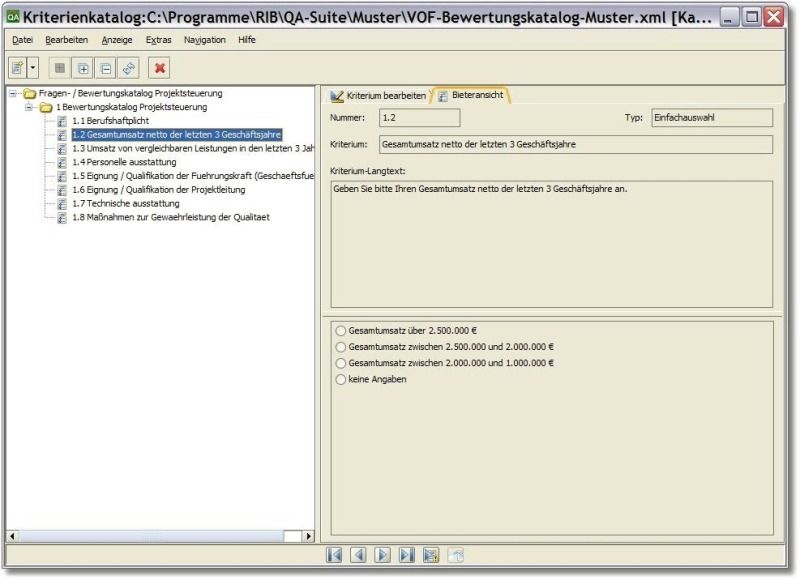Choose 'Gesamtumsatz zwischen 2.500.000 und 2.000.000 €'
This screenshot has width=800, height=580.
pos(341,347)
